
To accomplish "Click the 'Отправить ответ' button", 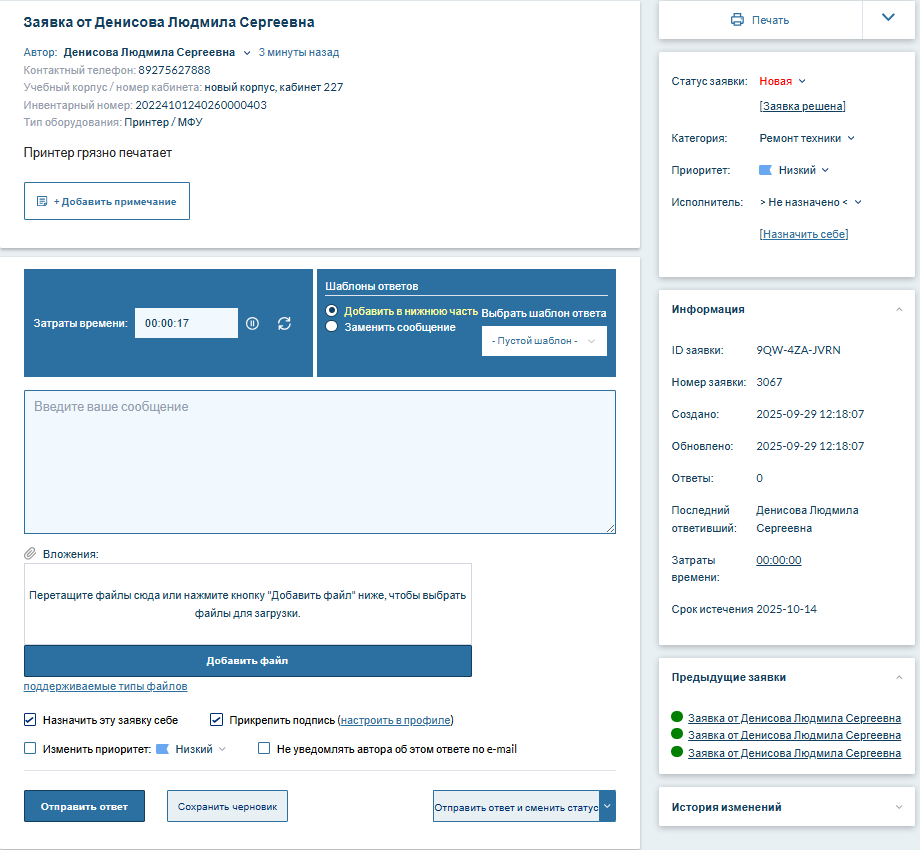I will pos(84,806).
